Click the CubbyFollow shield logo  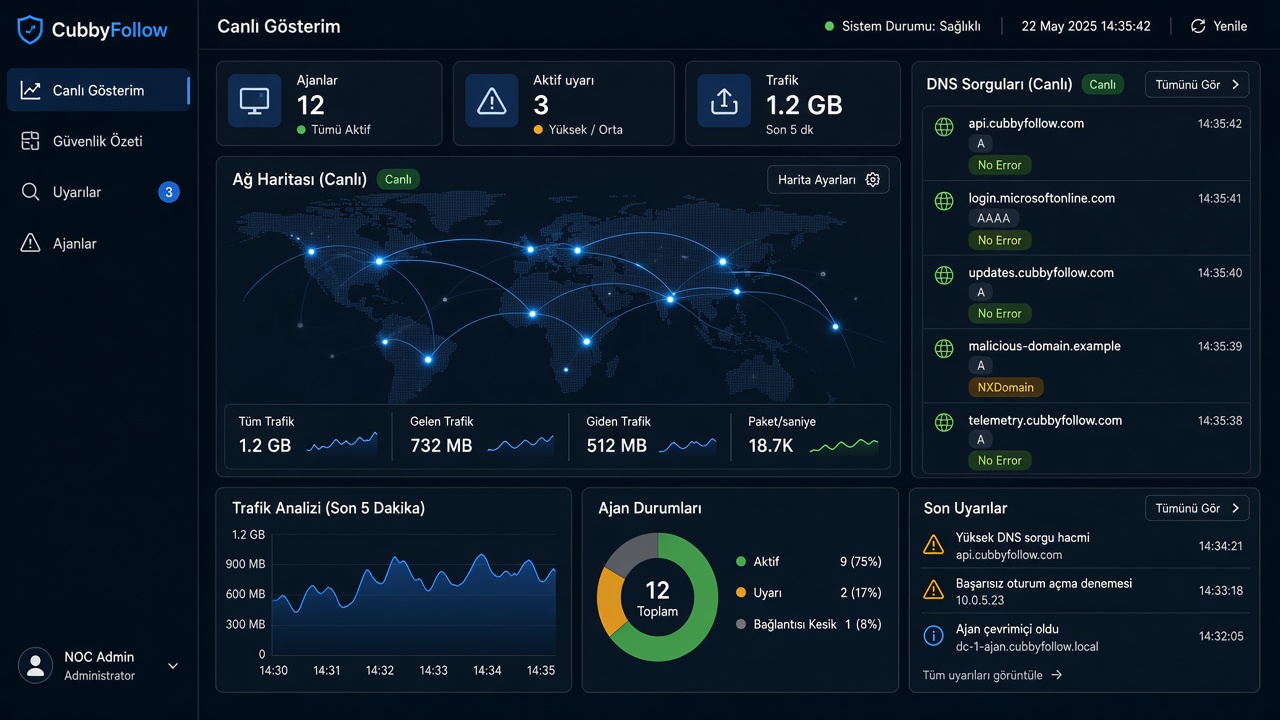[31, 30]
